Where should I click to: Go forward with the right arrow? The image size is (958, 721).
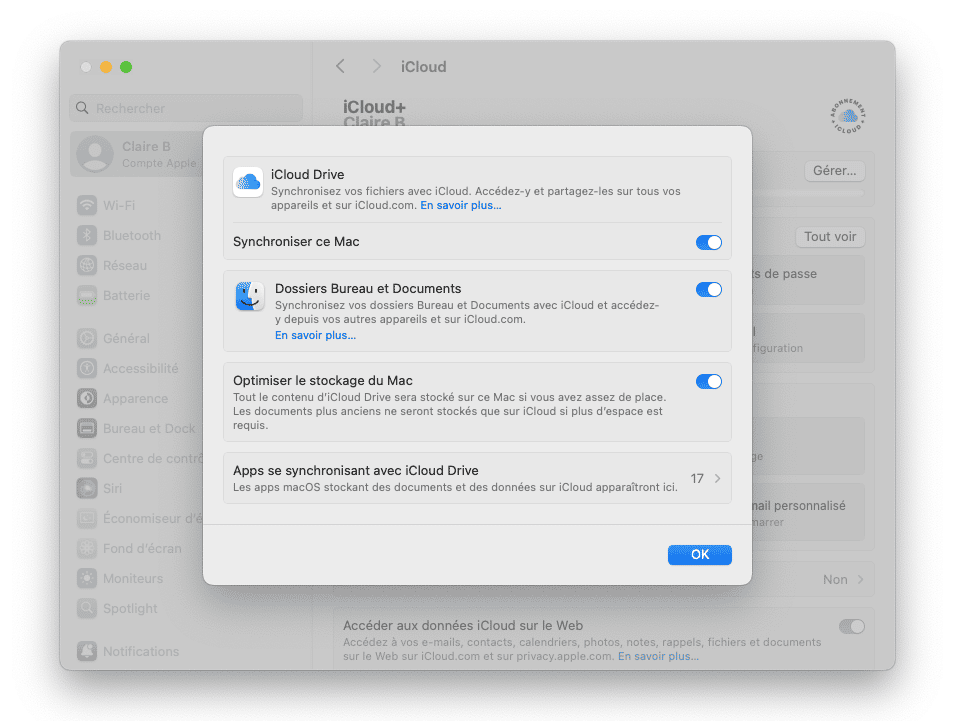376,66
